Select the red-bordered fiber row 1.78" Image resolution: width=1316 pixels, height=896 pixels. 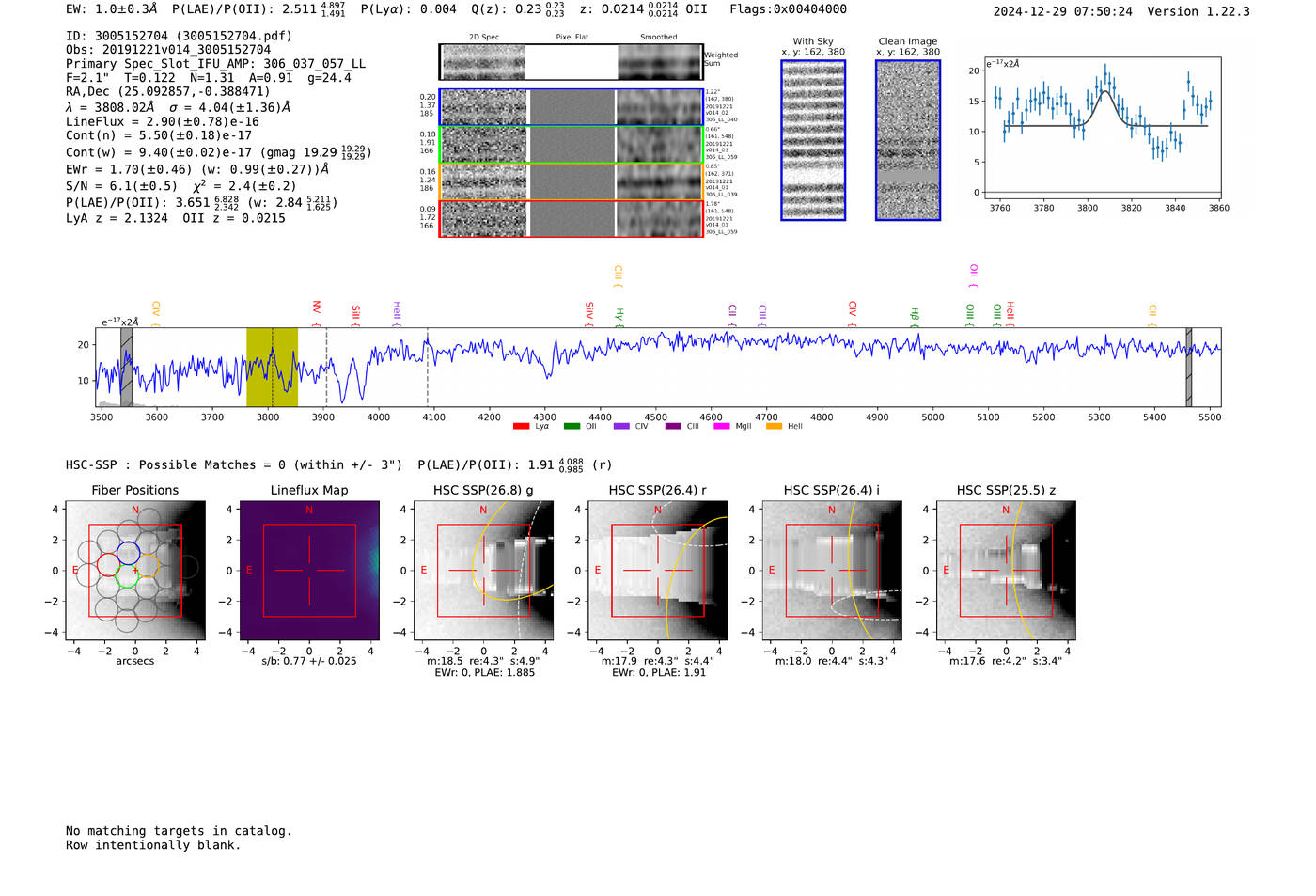tap(571, 218)
